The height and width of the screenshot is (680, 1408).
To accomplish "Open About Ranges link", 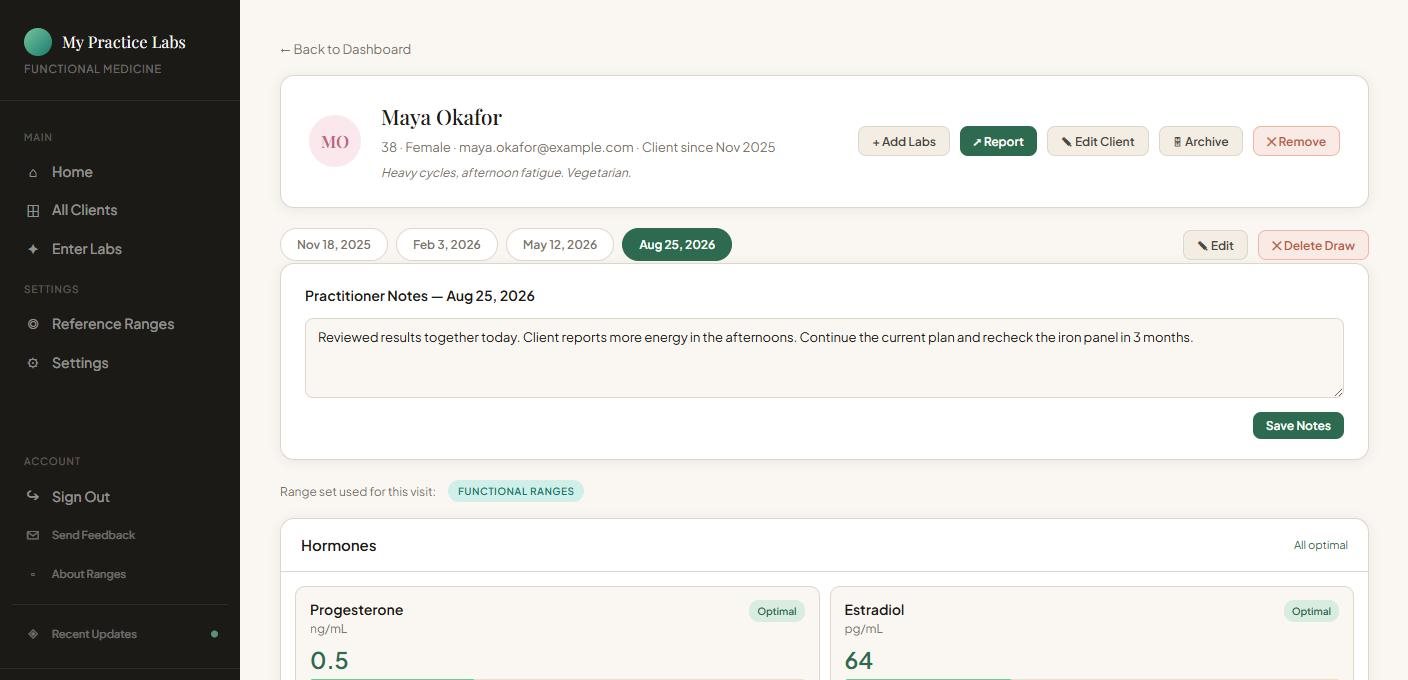I will point(120,574).
